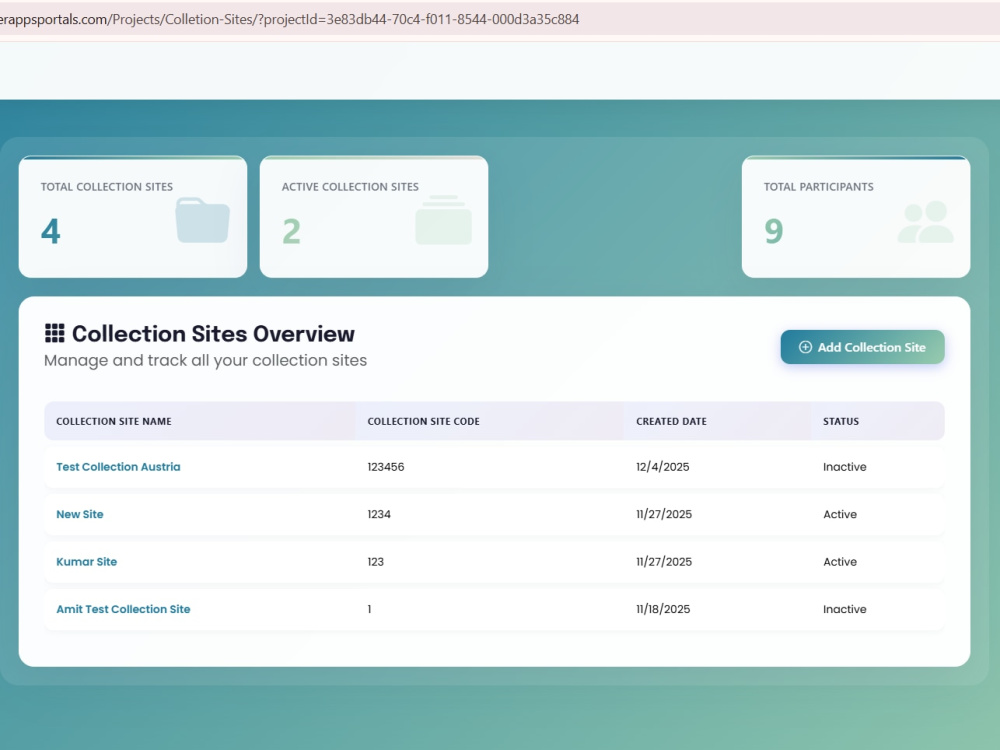The width and height of the screenshot is (1000, 750).
Task: Click the Add Collection Site button
Action: tap(862, 347)
